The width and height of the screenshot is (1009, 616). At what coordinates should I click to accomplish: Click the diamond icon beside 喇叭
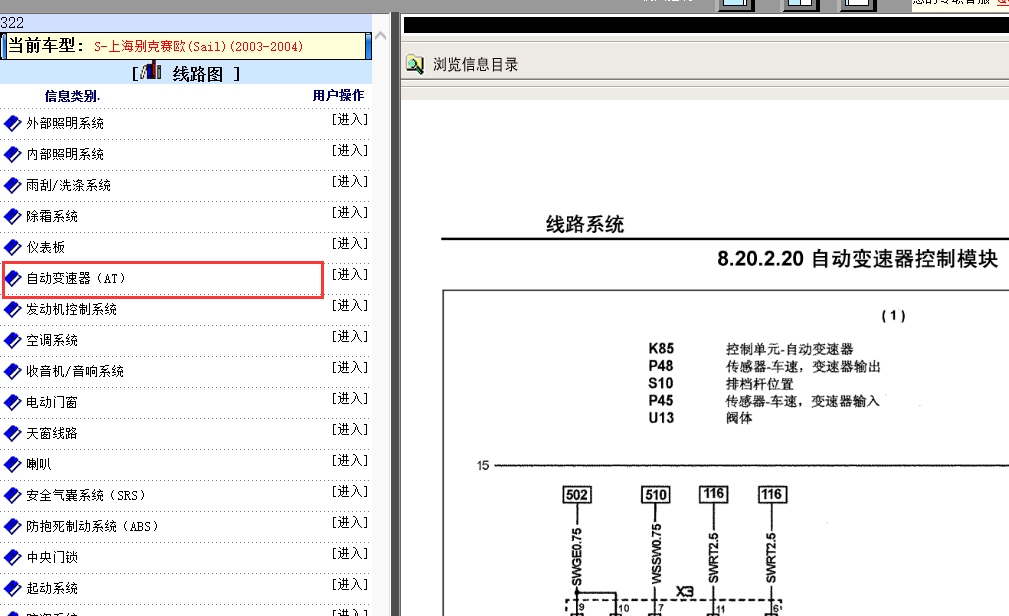[11, 464]
